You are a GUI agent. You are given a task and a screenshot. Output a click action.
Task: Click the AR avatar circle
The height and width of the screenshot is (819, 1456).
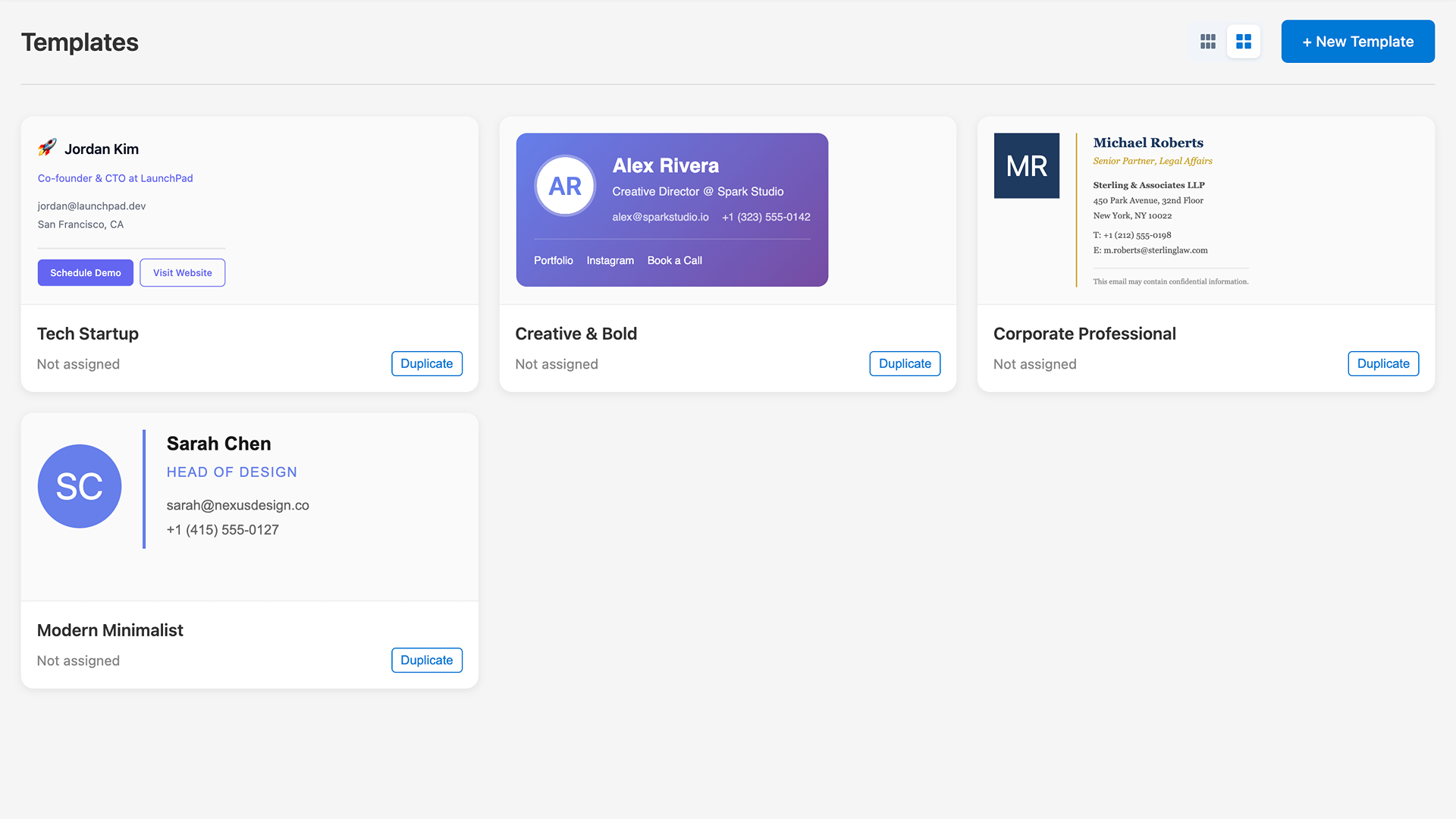[565, 187]
